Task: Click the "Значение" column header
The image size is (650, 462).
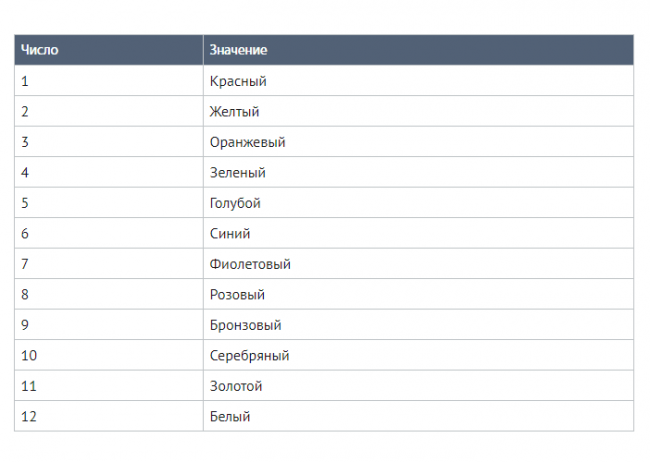Action: click(238, 50)
